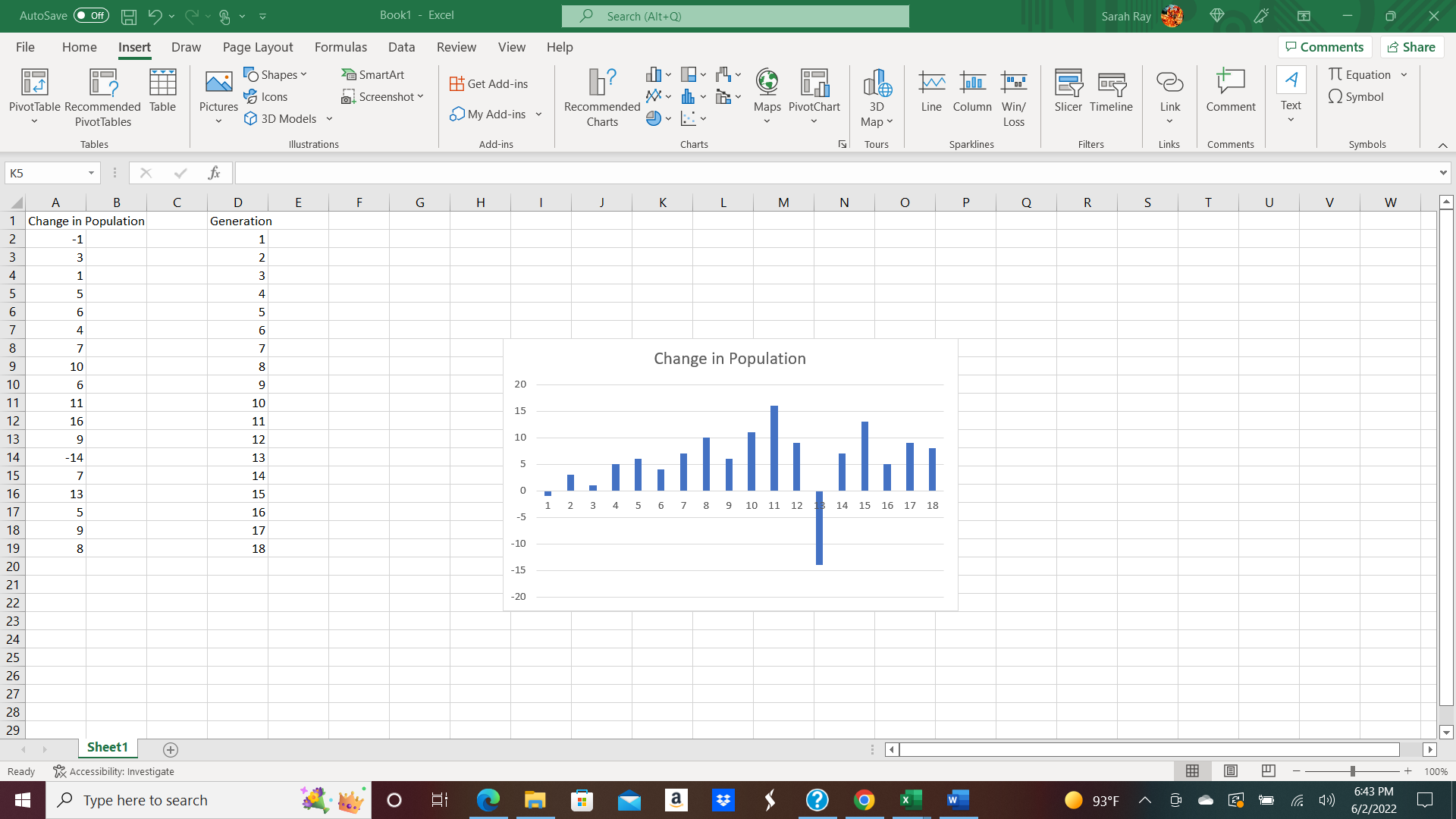1456x819 pixels.
Task: Insert a Maps chart
Action: click(x=767, y=91)
